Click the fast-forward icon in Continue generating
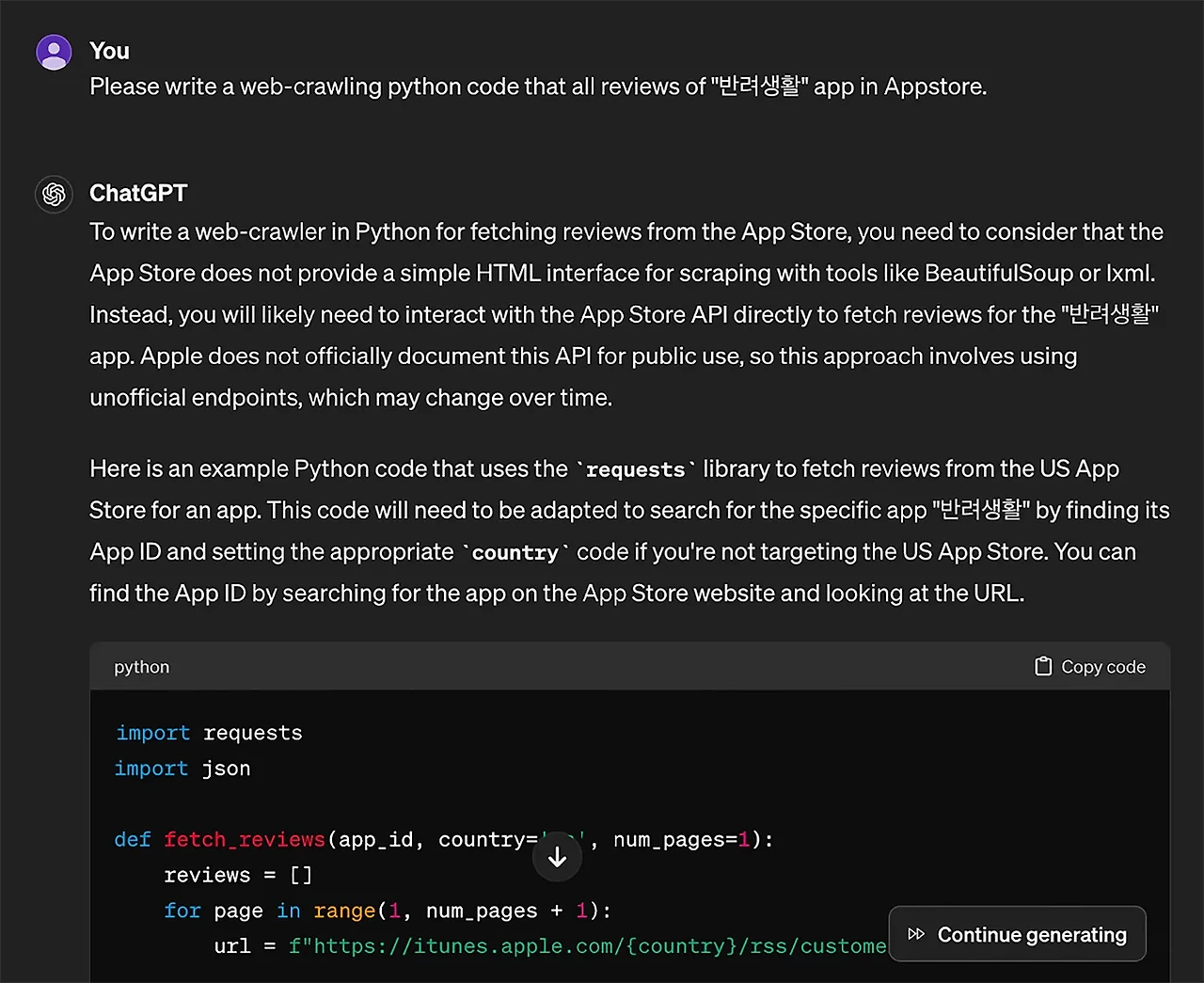Image resolution: width=1204 pixels, height=983 pixels. click(916, 934)
